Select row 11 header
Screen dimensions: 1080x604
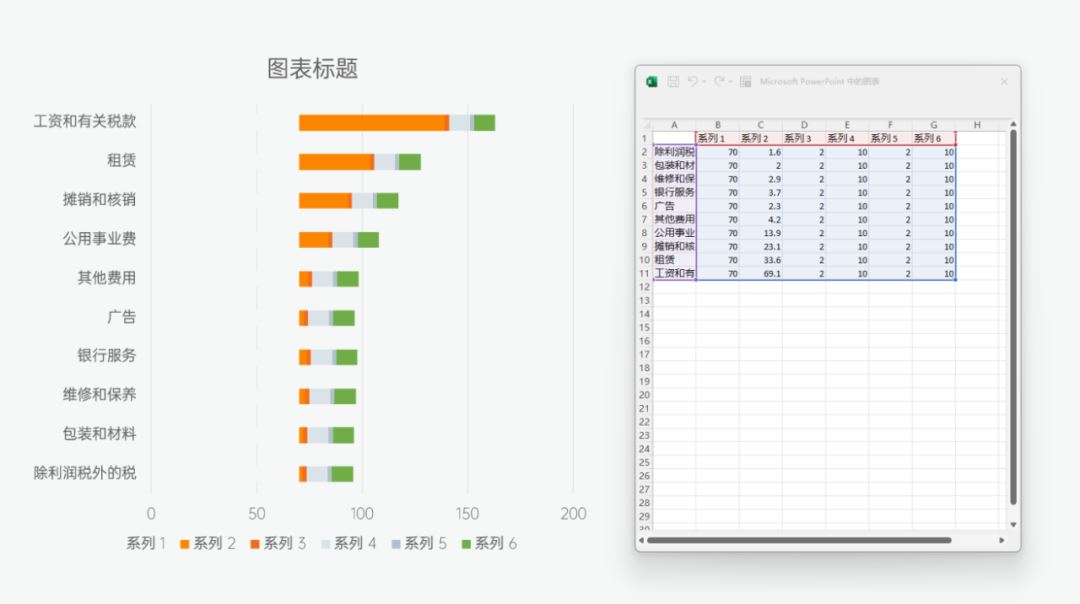pyautogui.click(x=645, y=273)
